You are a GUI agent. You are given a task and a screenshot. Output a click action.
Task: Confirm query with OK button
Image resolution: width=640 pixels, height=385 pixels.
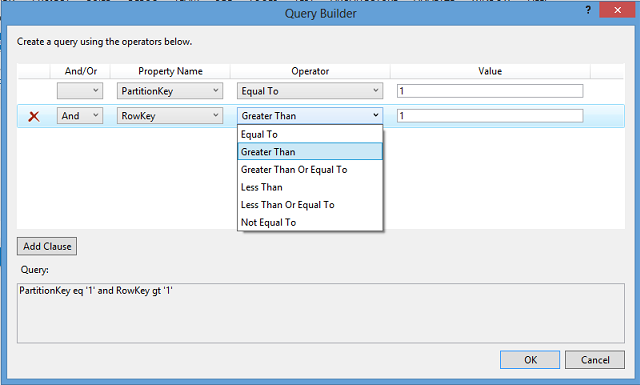click(530, 360)
